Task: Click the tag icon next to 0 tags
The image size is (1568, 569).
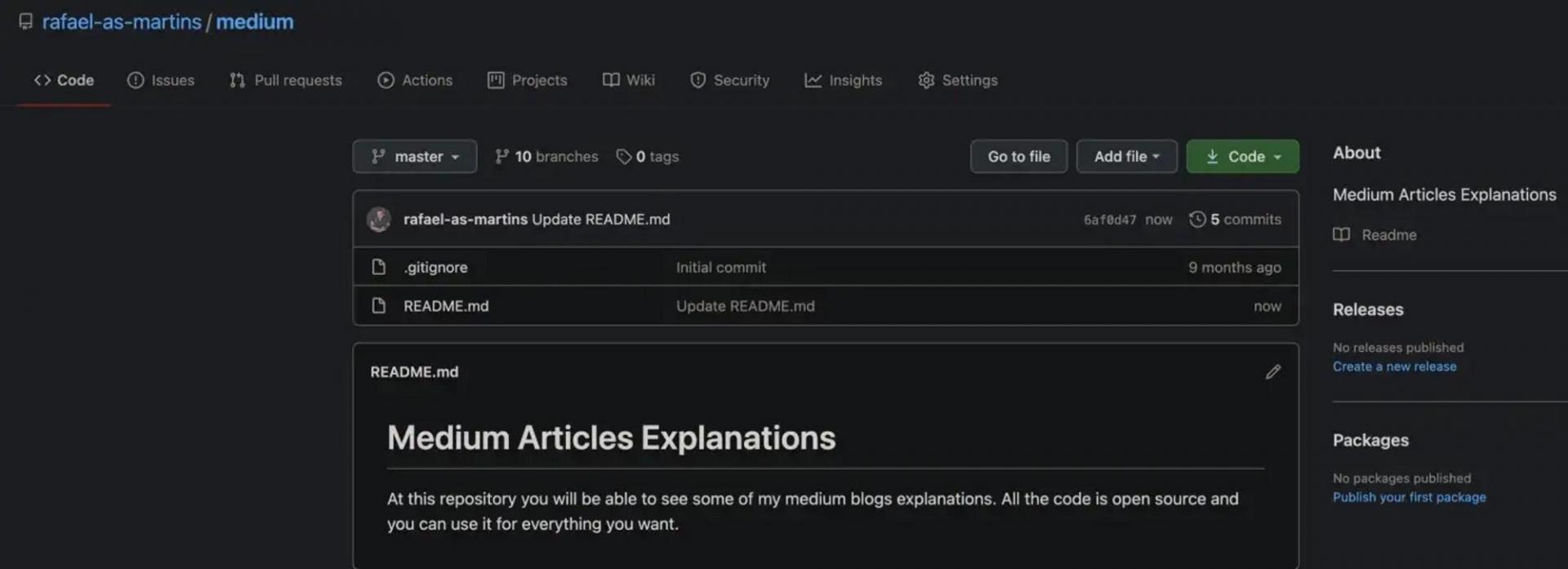Action: tap(624, 156)
